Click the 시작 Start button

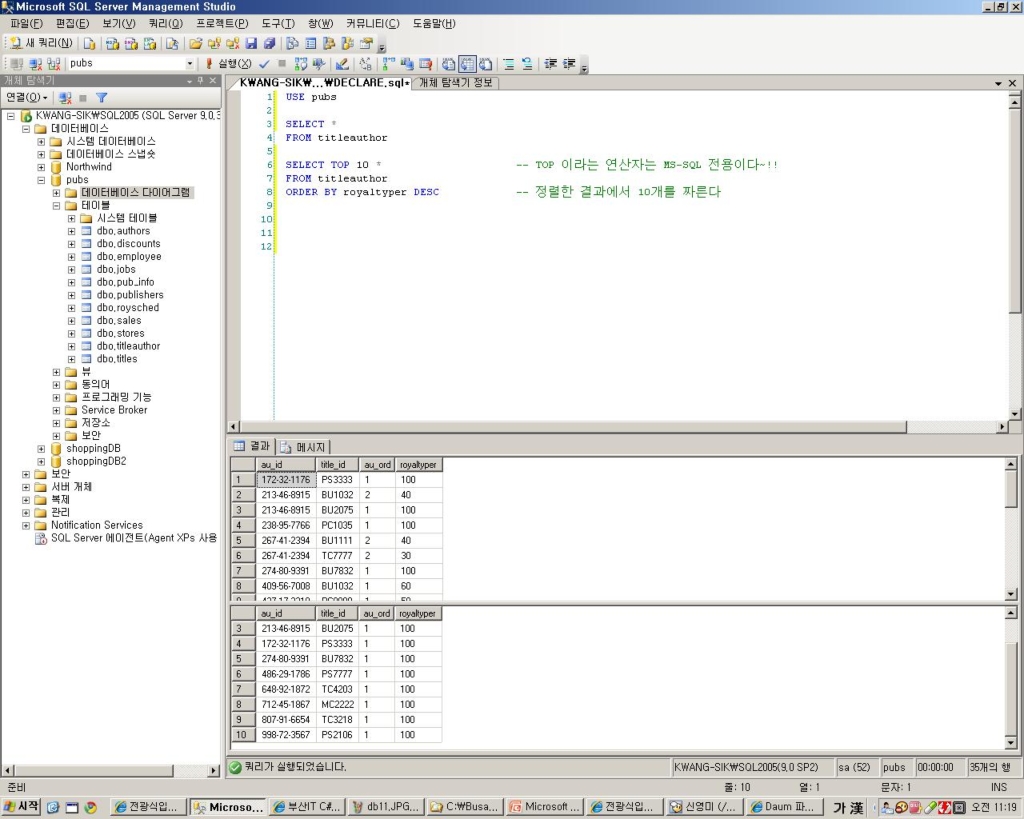(22, 807)
